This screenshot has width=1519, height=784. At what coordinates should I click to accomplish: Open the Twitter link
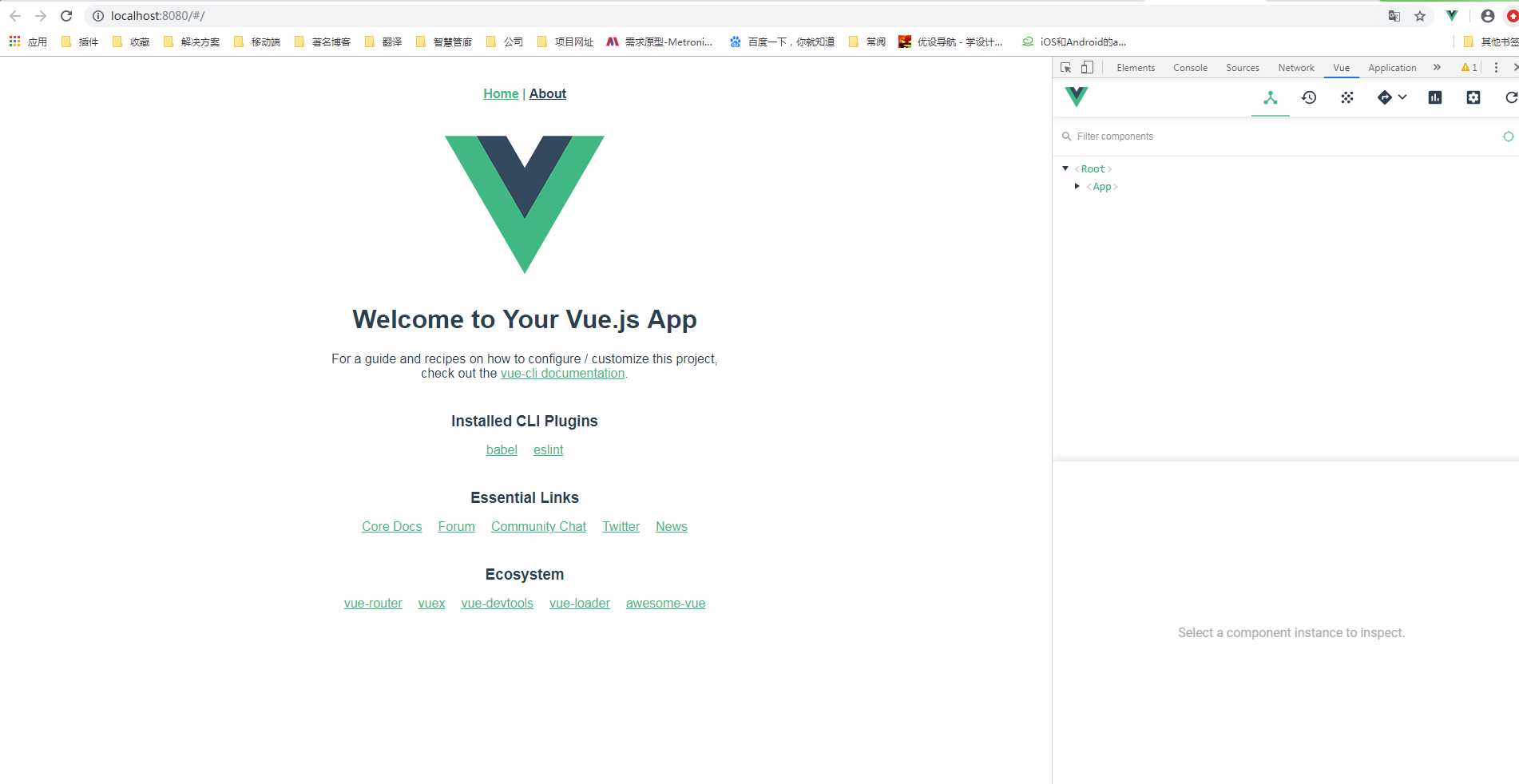point(621,526)
